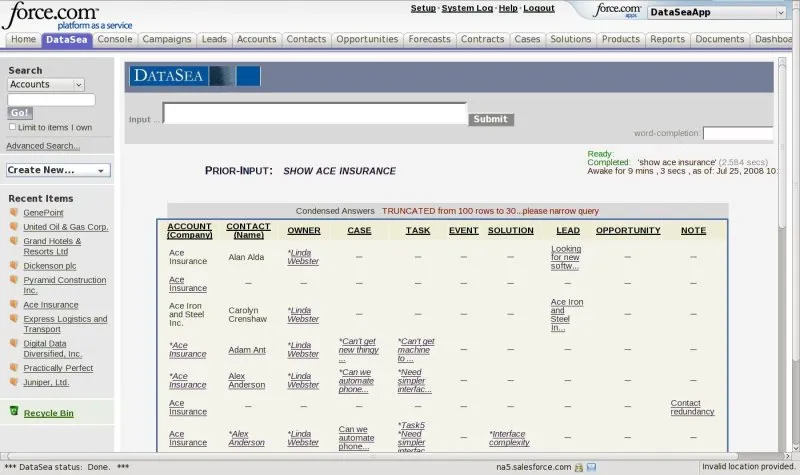Click the icon beside Juniper, Ltd.
800x475 pixels.
click(14, 382)
